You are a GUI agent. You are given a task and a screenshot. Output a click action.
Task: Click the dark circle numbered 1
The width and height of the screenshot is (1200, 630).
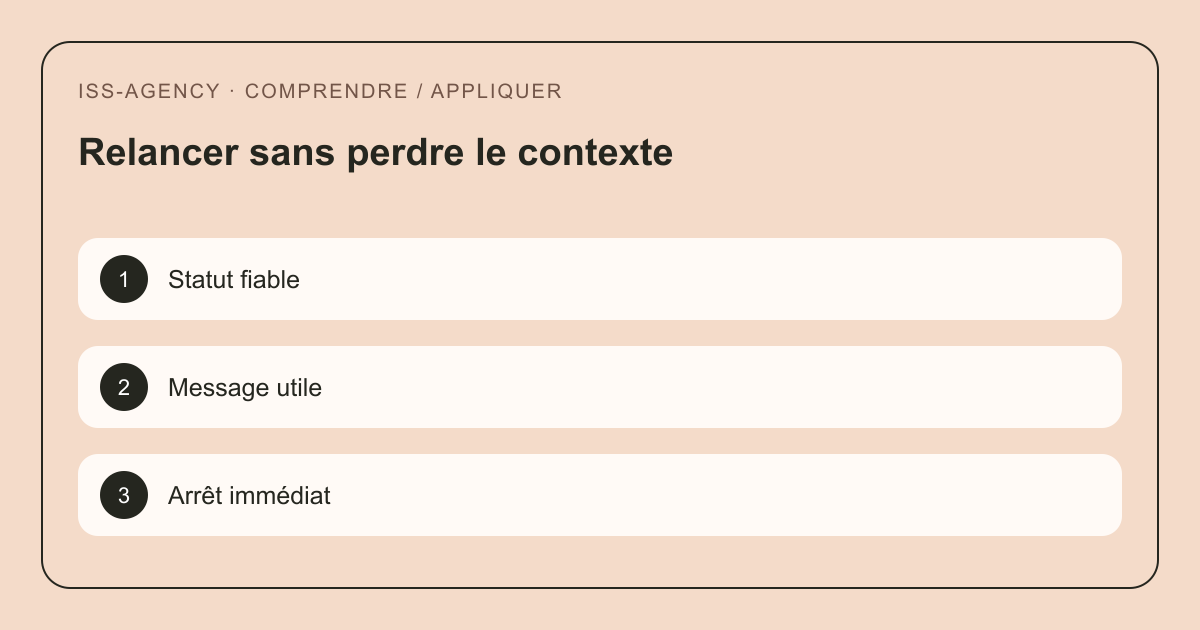coord(124,279)
